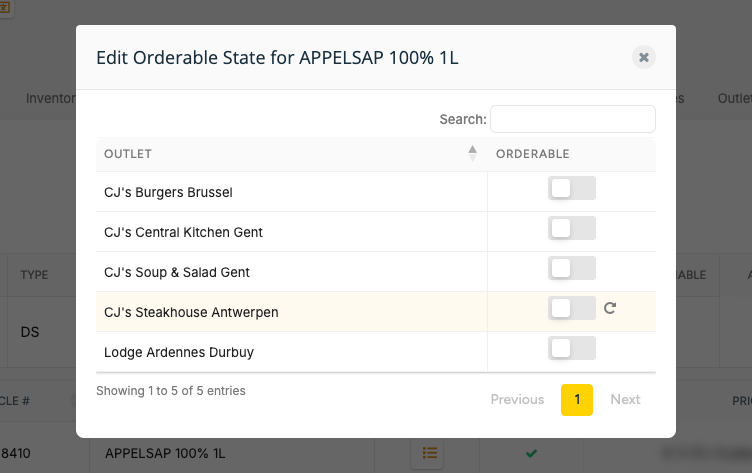Viewport: 752px width, 473px height.
Task: Click APPELSAP 100% 1L in background table
Action: (x=165, y=453)
